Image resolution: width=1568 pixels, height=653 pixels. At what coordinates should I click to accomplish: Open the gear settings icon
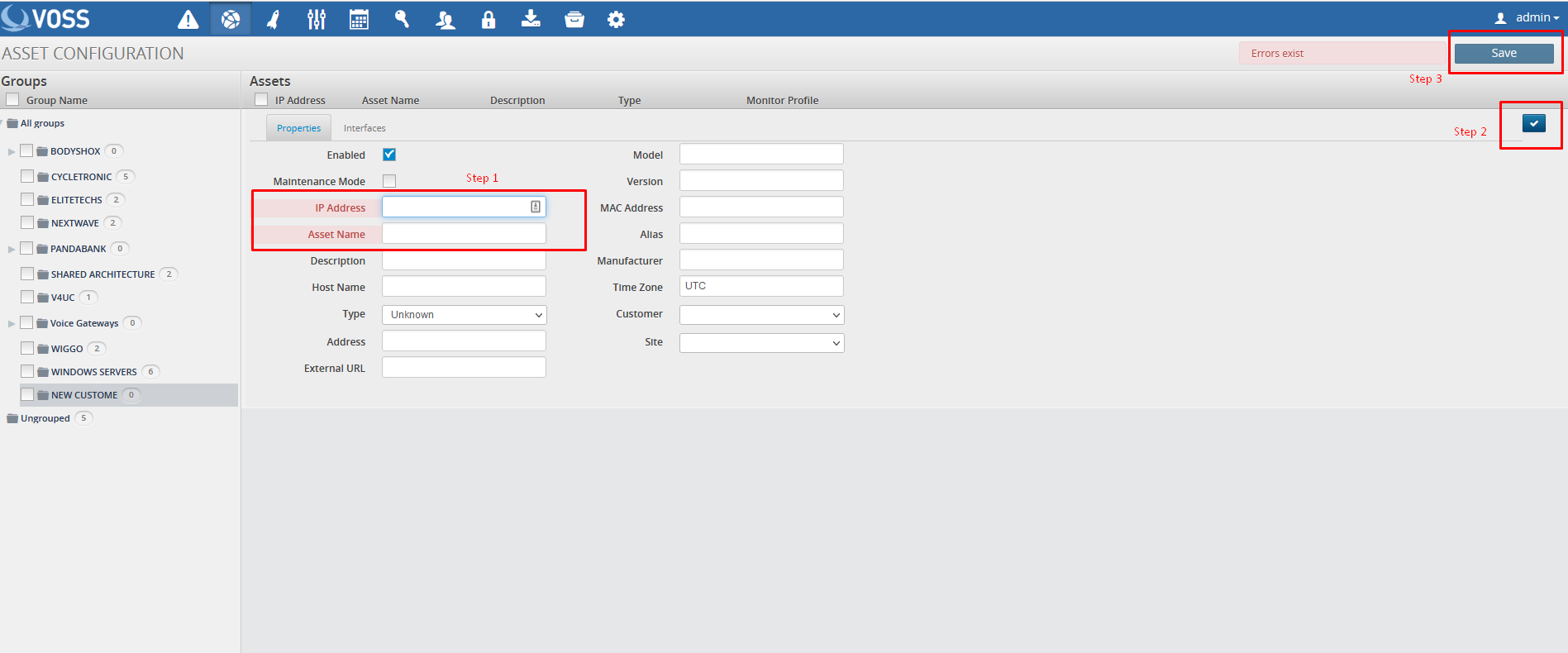pyautogui.click(x=616, y=20)
